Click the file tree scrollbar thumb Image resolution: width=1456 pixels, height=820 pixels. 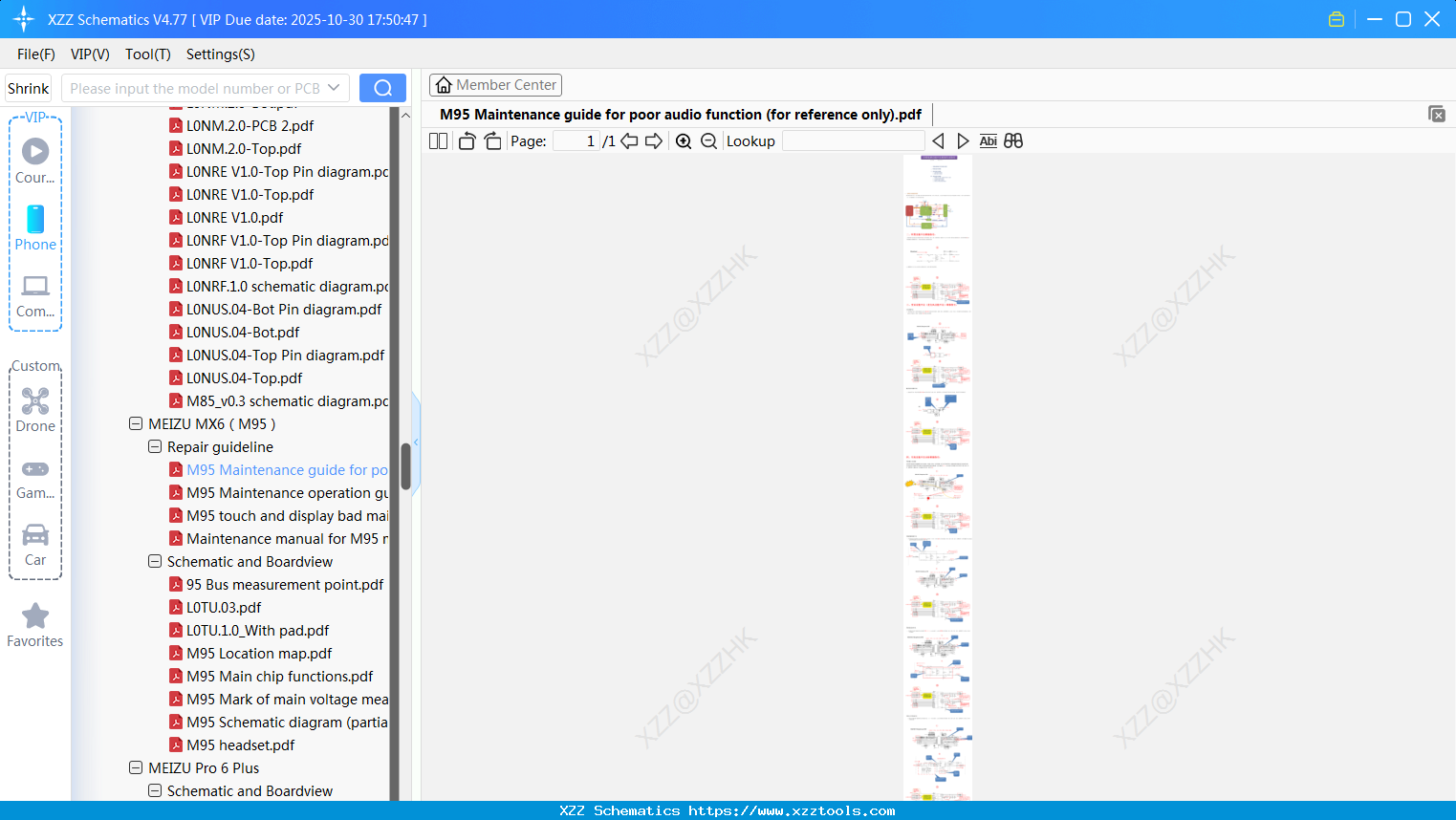point(405,466)
